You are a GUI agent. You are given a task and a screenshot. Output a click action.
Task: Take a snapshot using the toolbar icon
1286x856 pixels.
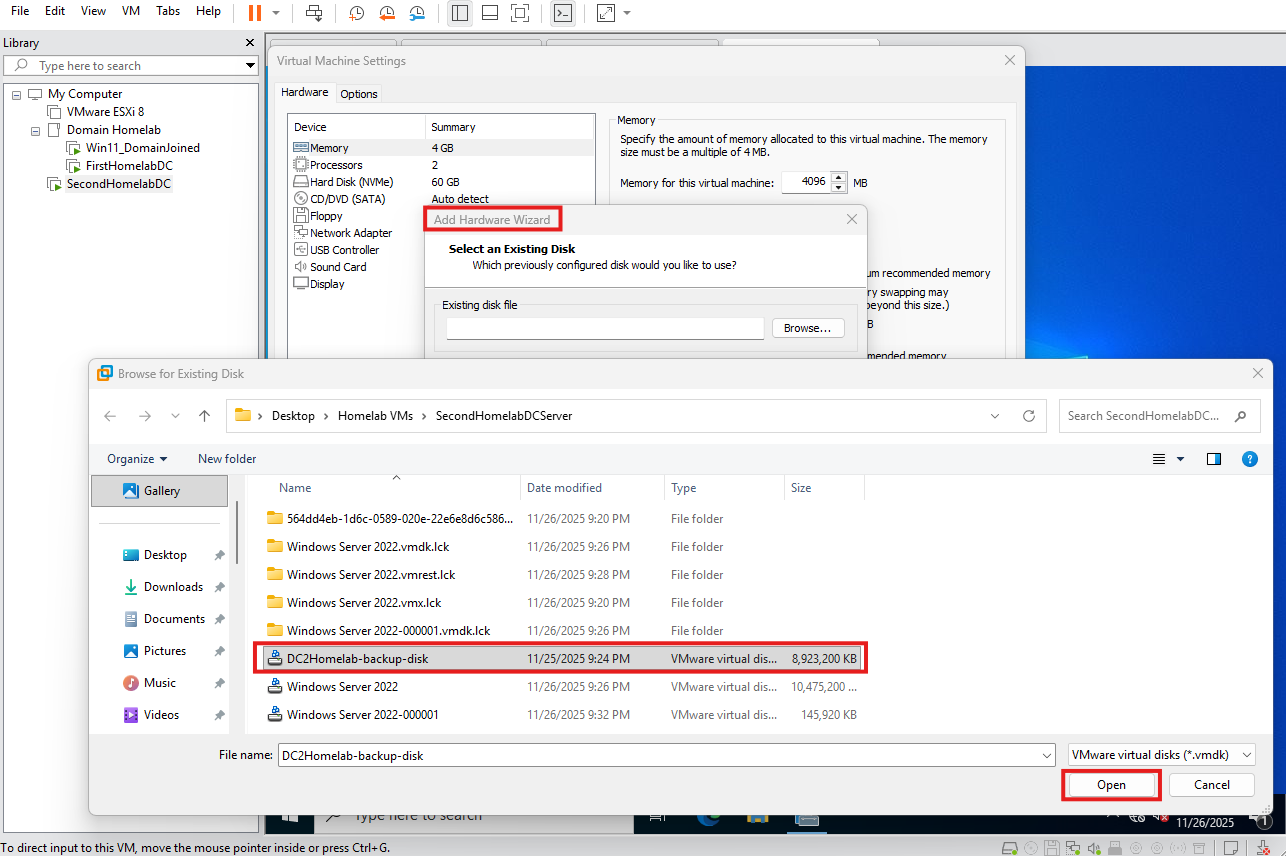(357, 13)
